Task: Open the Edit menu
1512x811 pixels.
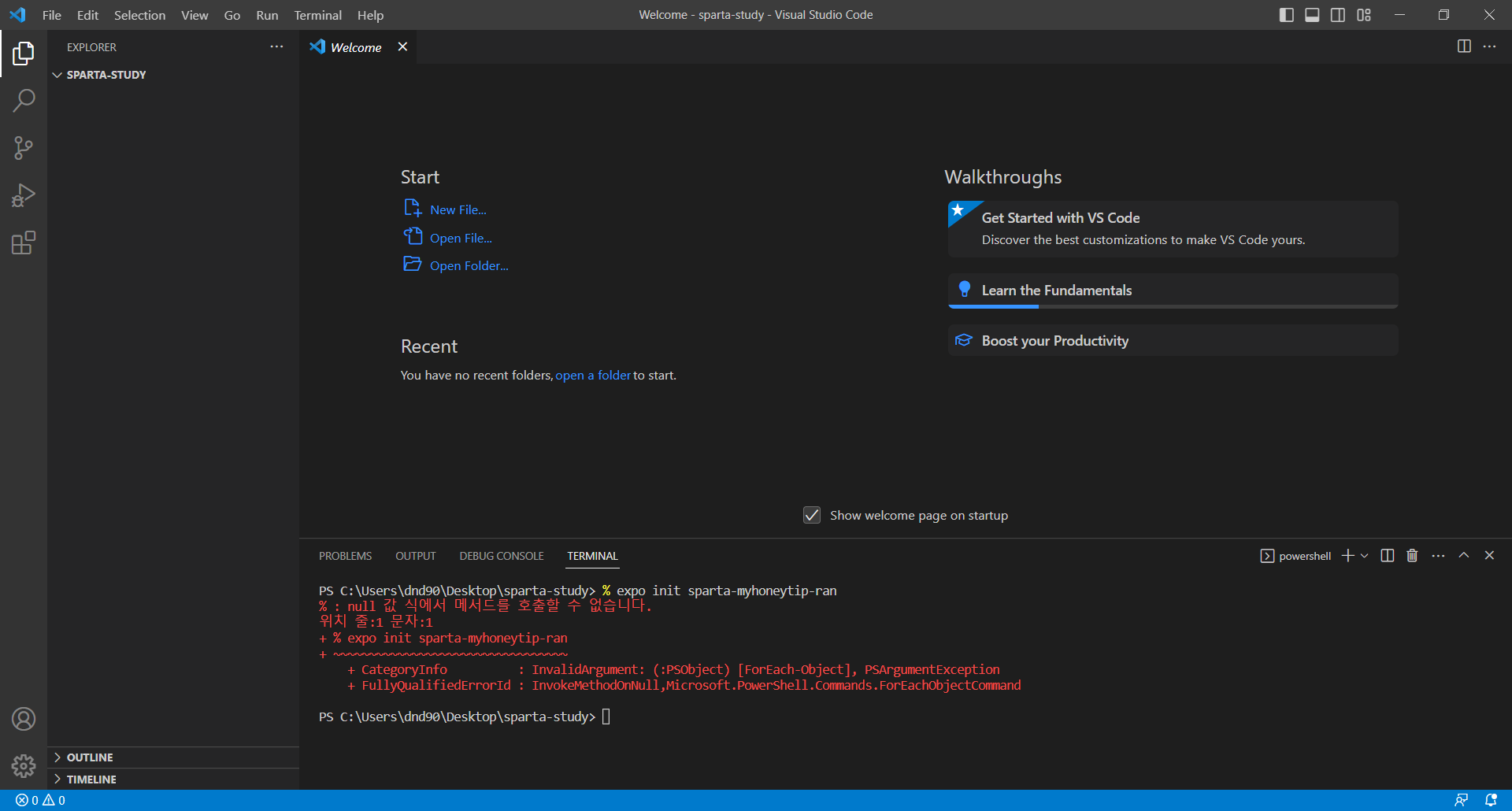Action: pyautogui.click(x=87, y=15)
